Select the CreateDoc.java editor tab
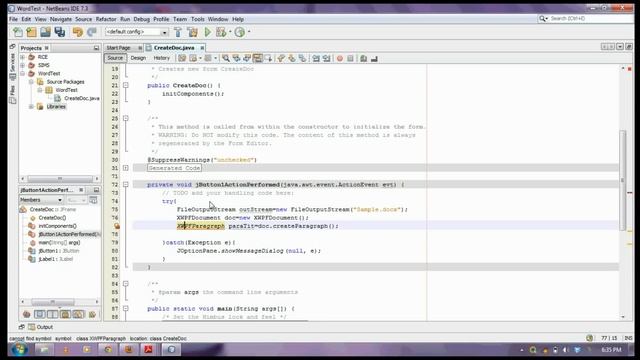The height and width of the screenshot is (360, 640). click(174, 48)
